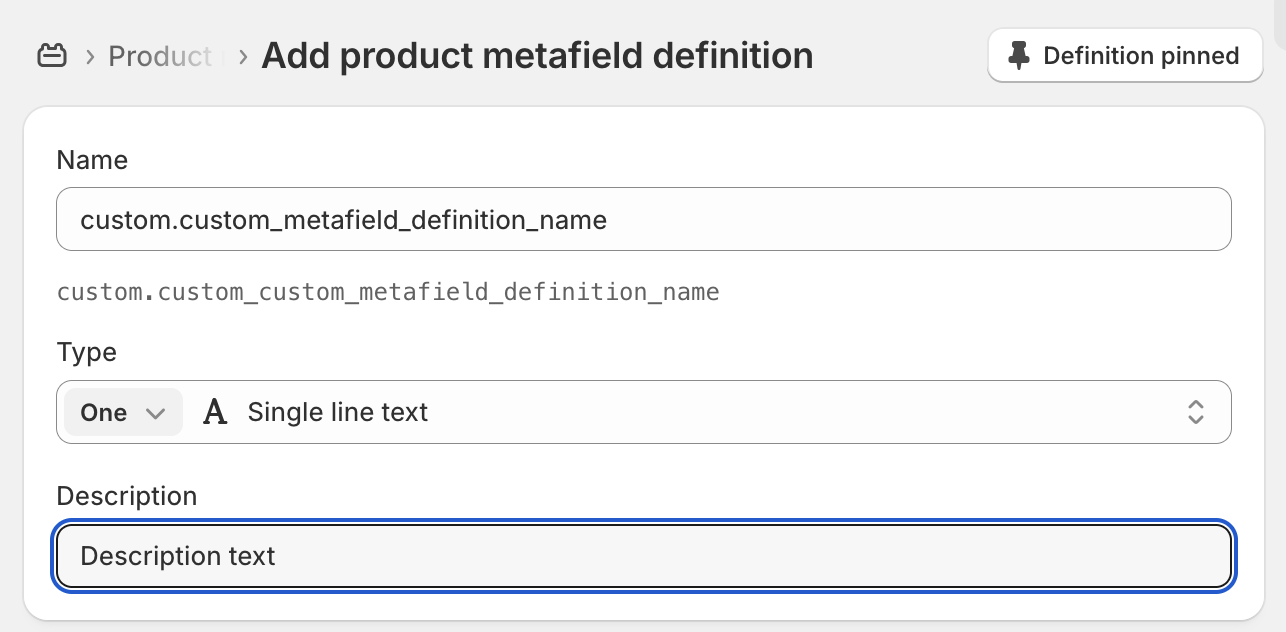Screen dimensions: 1286x632
Task: Click the Definition pinned label text
Action: point(1141,56)
